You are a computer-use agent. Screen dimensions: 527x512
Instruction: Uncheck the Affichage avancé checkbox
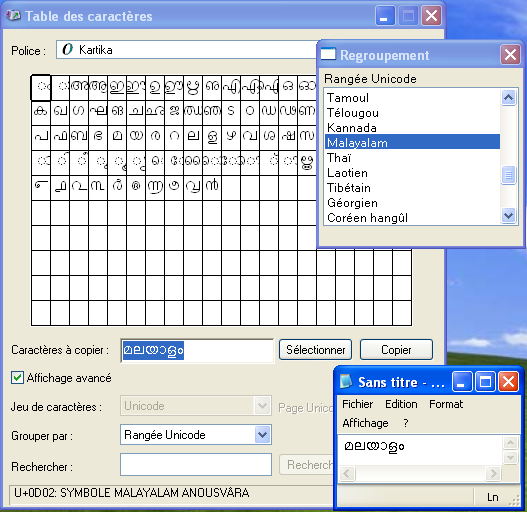click(x=17, y=378)
